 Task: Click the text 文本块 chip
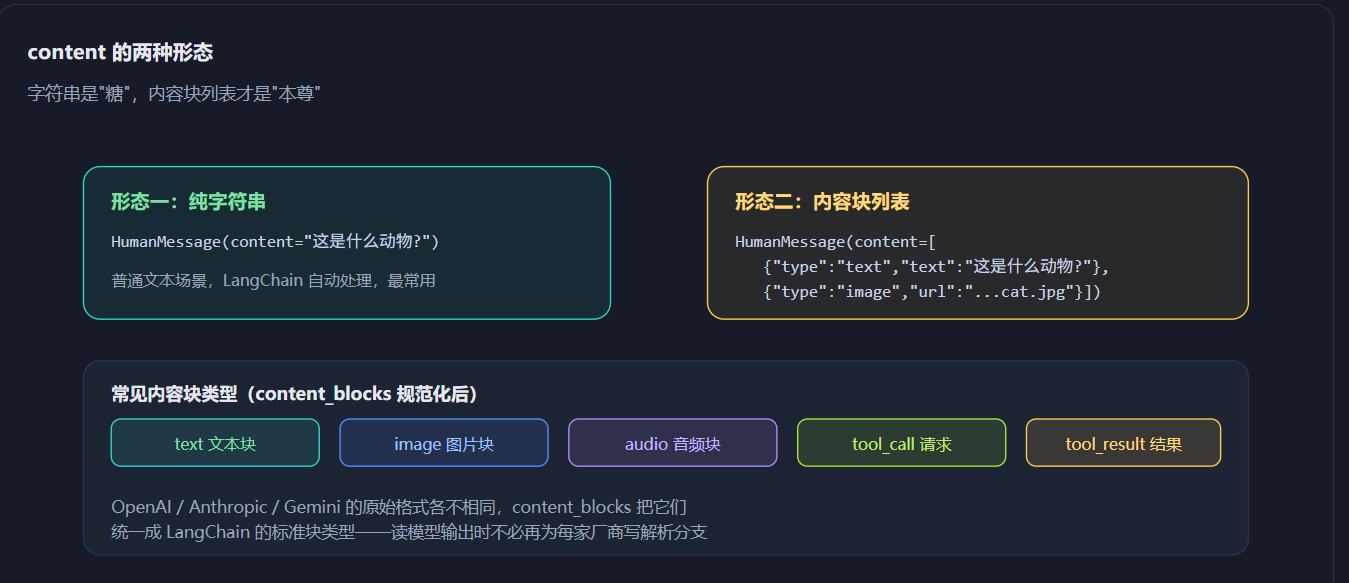[215, 443]
